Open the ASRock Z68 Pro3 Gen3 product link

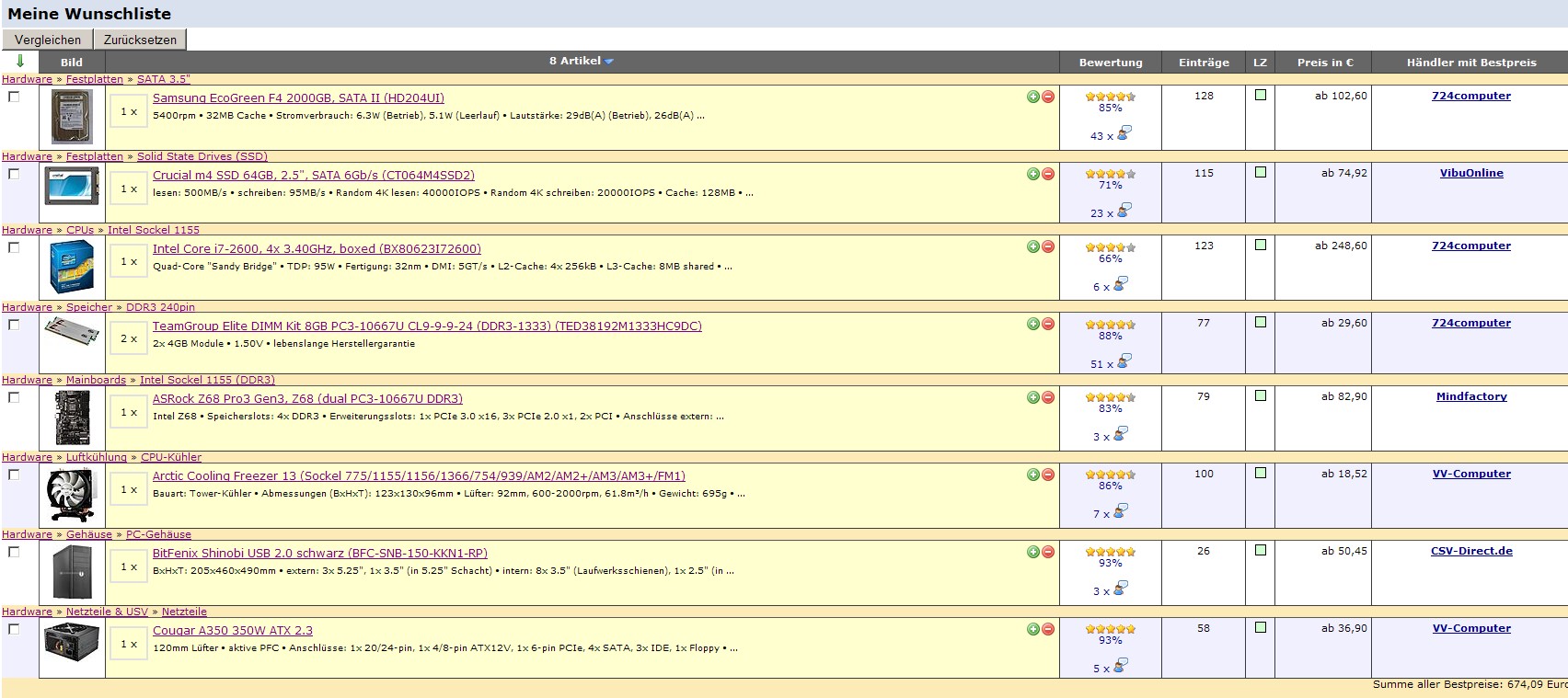(x=307, y=398)
